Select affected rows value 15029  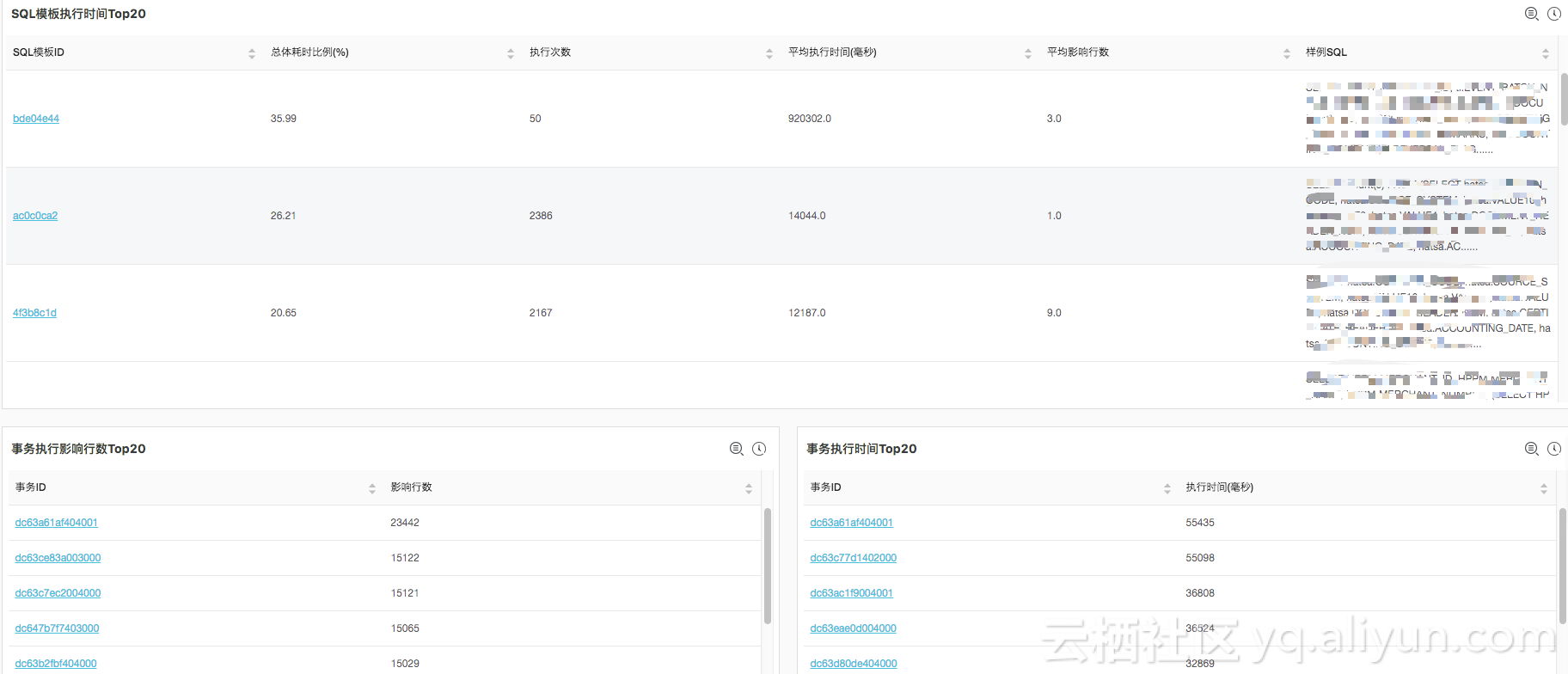(x=405, y=664)
